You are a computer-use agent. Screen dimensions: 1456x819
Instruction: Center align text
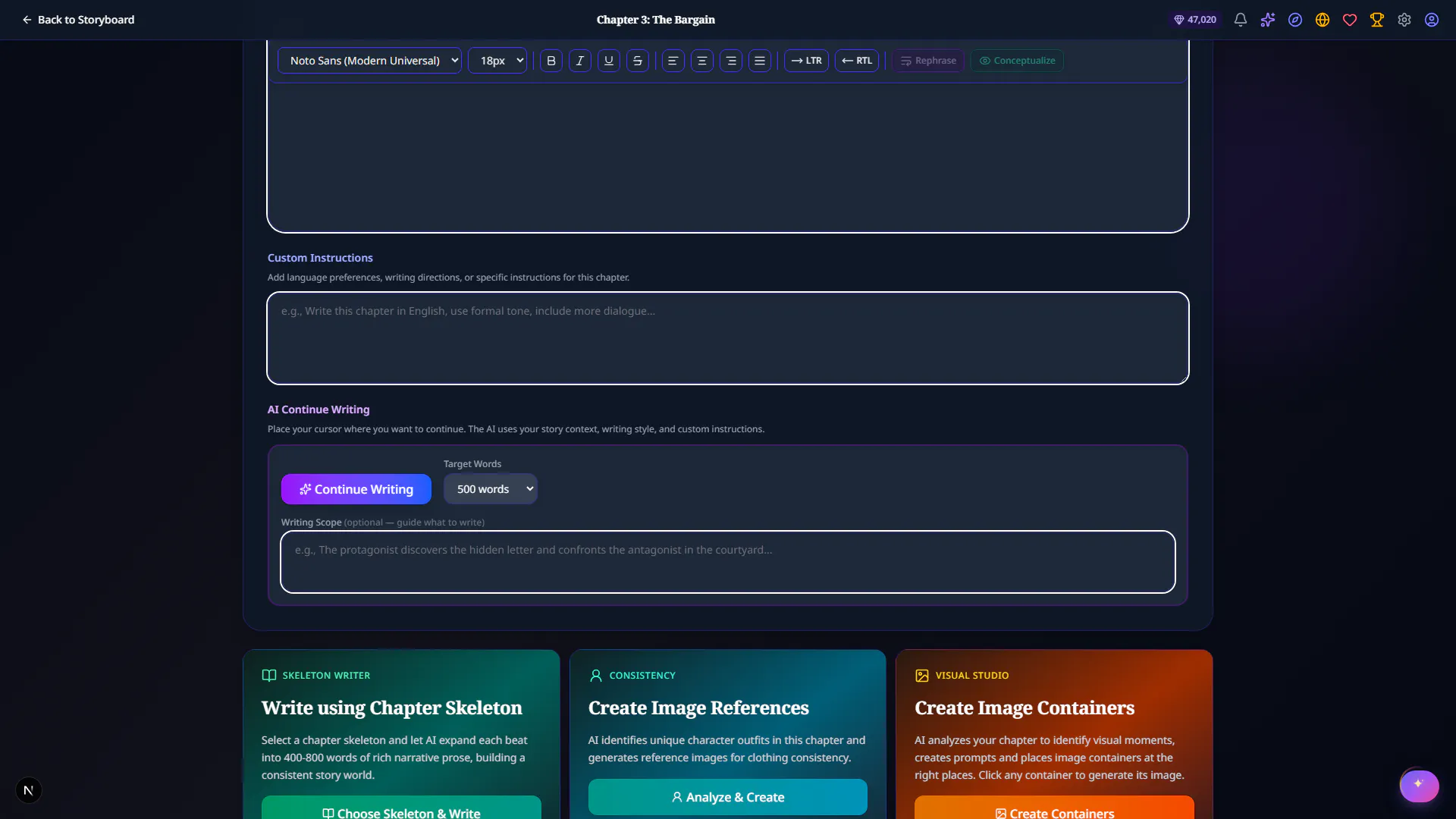(x=702, y=61)
